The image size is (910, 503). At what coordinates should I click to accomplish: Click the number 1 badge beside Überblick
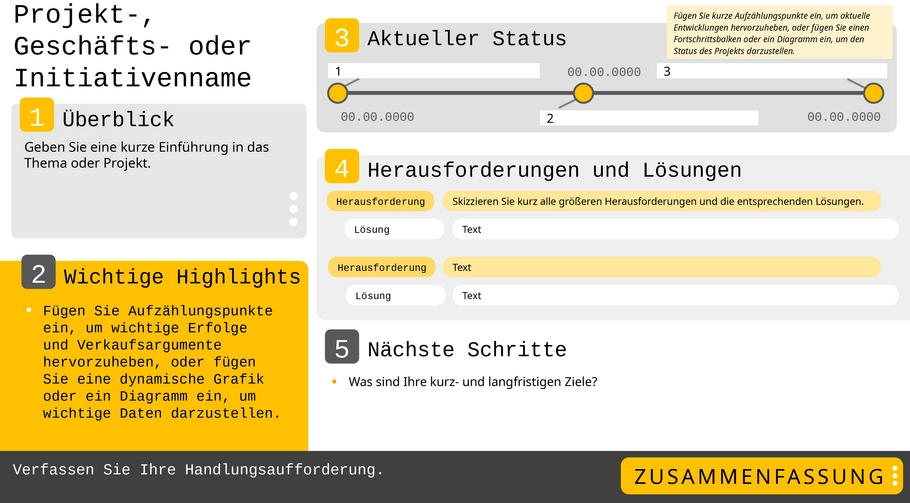coord(36,117)
